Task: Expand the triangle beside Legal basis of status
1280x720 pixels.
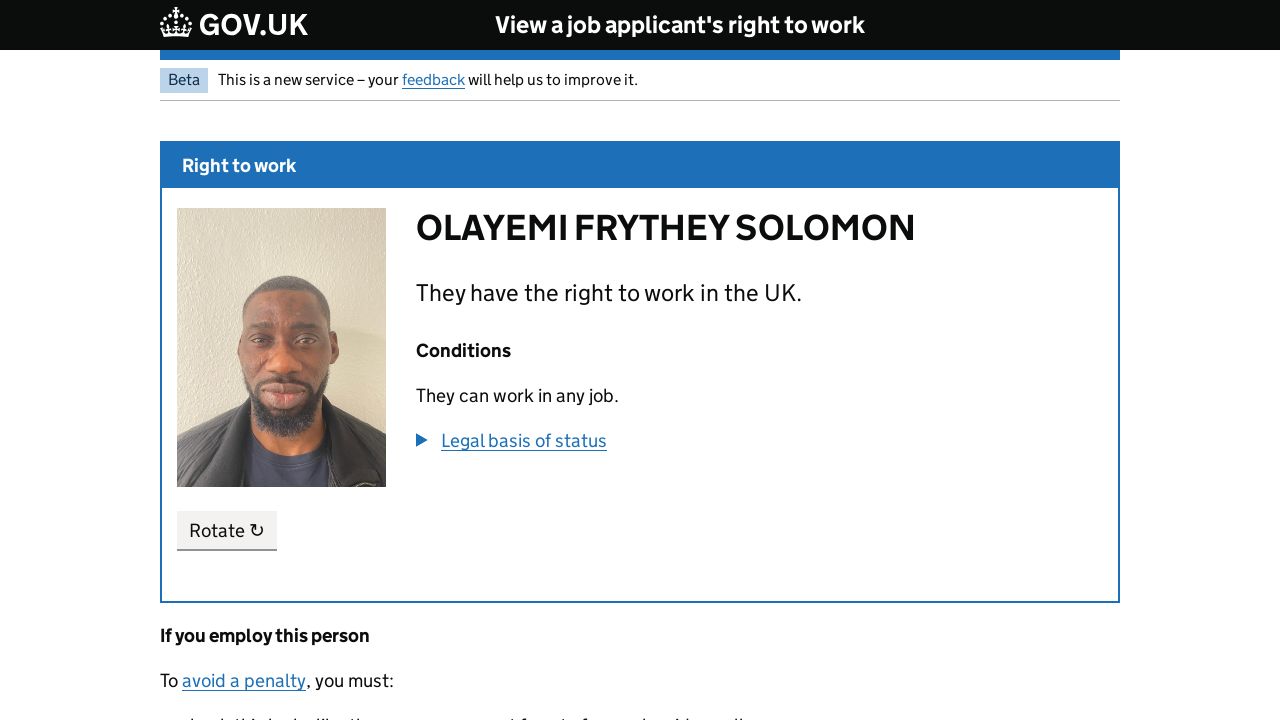Action: point(422,440)
